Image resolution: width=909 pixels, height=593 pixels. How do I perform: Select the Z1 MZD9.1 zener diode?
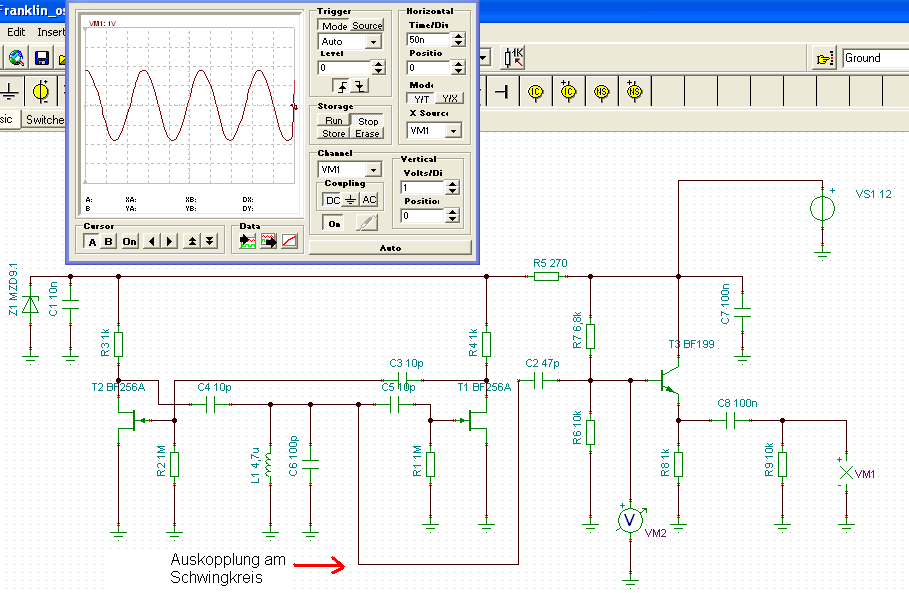coord(30,304)
